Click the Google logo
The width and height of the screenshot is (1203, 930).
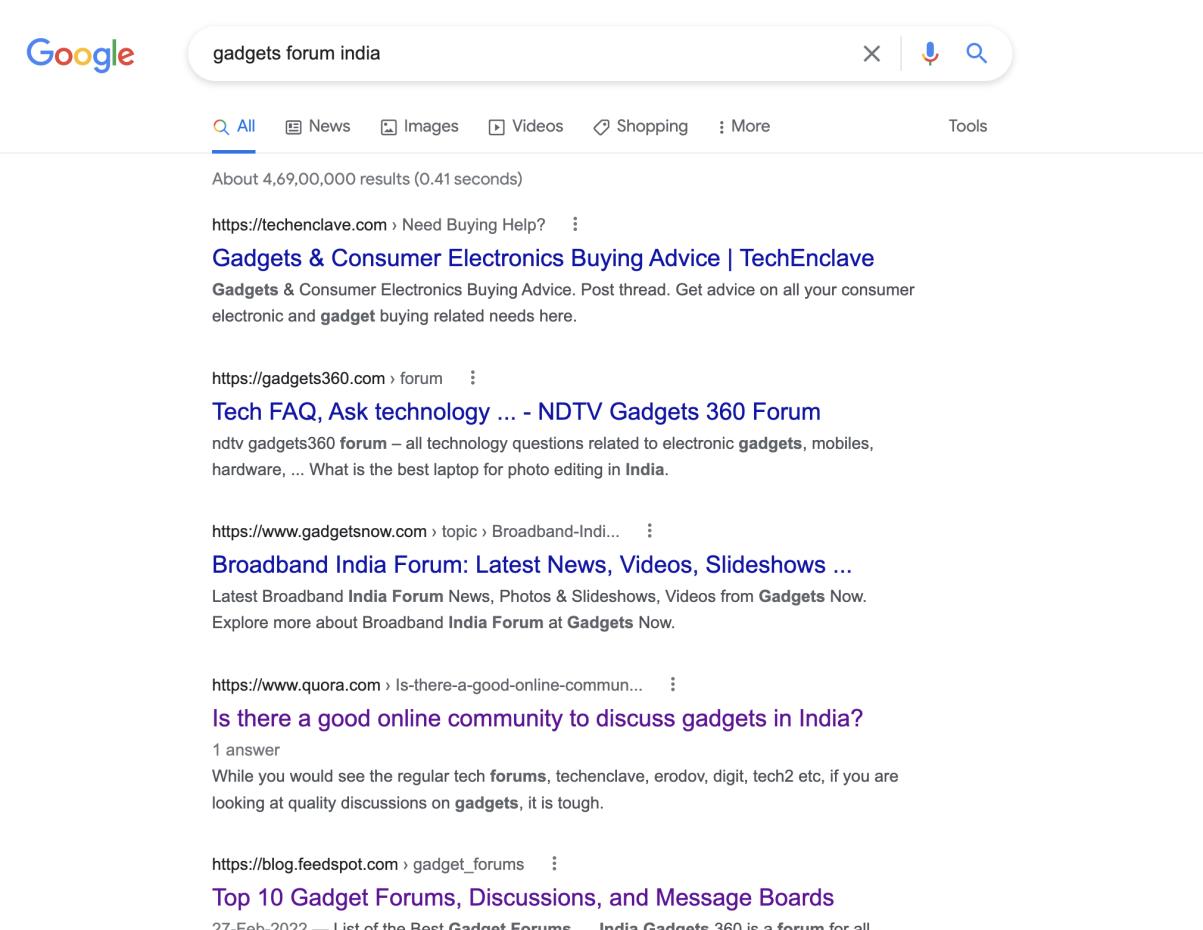tap(80, 54)
